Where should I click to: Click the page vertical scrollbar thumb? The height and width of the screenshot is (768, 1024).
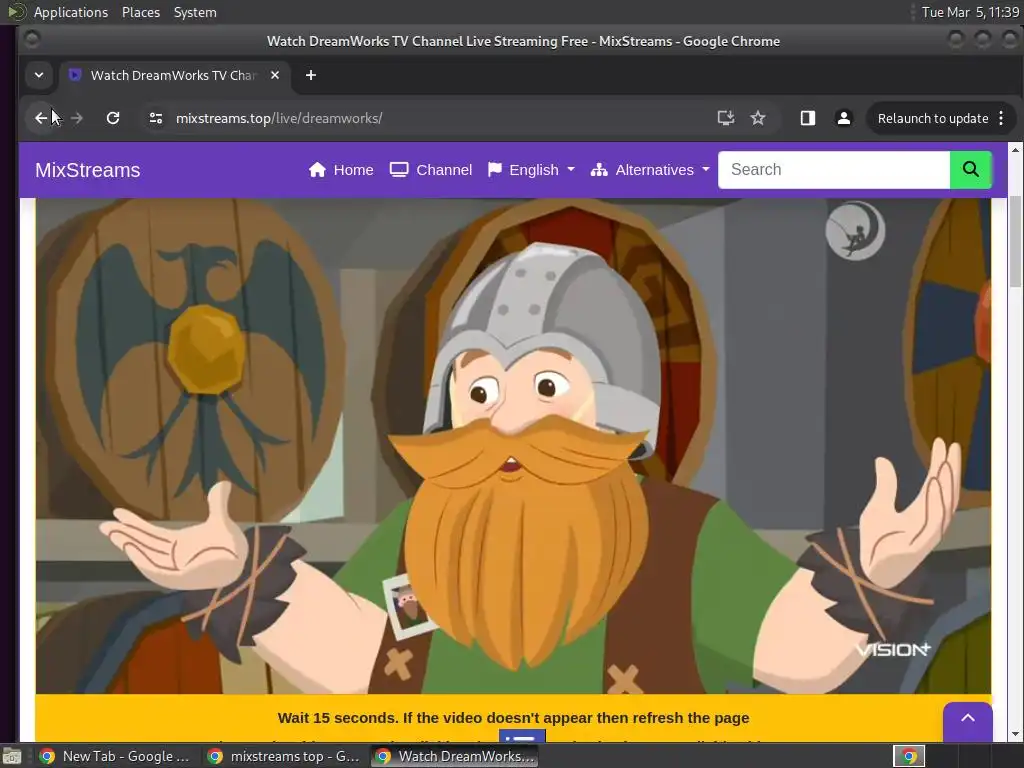[1016, 240]
